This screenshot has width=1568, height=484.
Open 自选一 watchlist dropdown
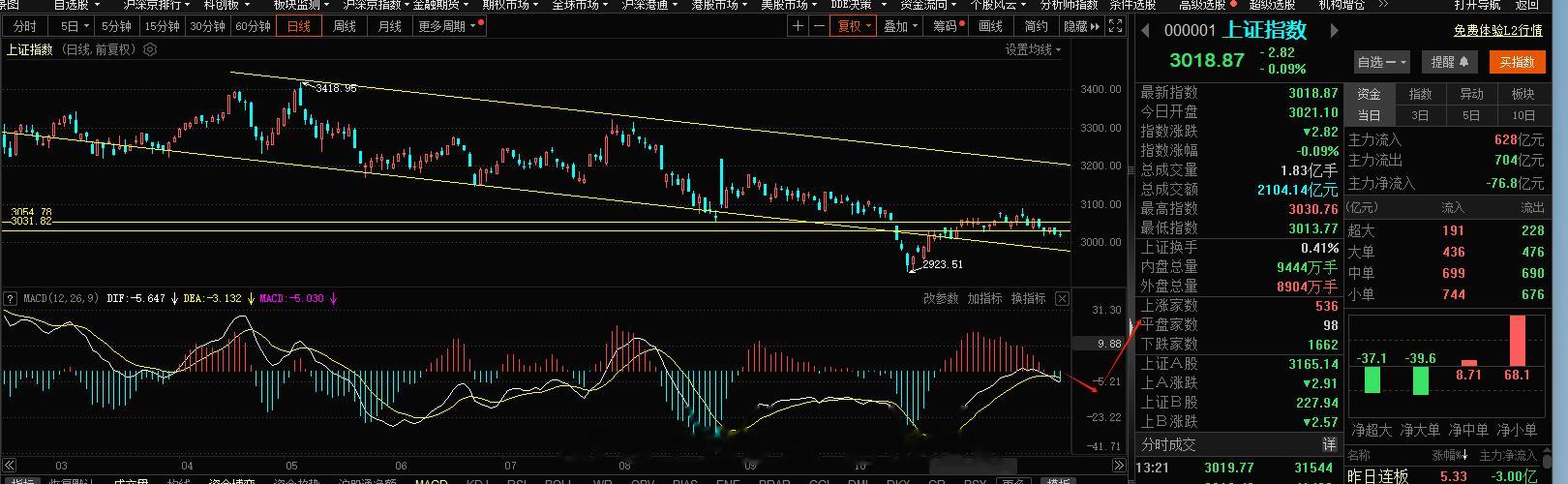click(x=1381, y=62)
